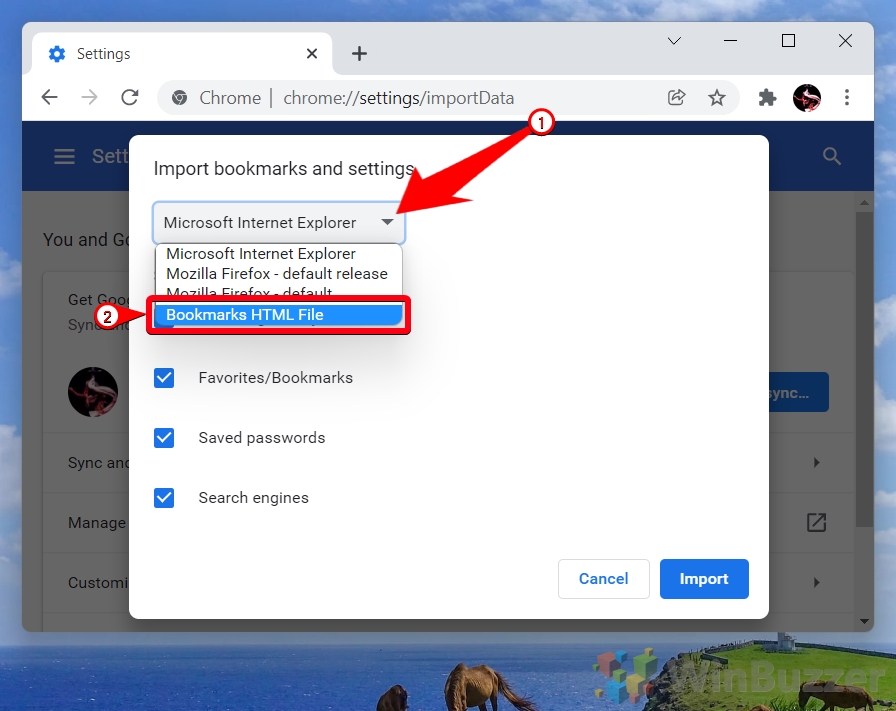Image resolution: width=896 pixels, height=711 pixels.
Task: Click the Share icon in the address bar
Action: click(x=677, y=97)
